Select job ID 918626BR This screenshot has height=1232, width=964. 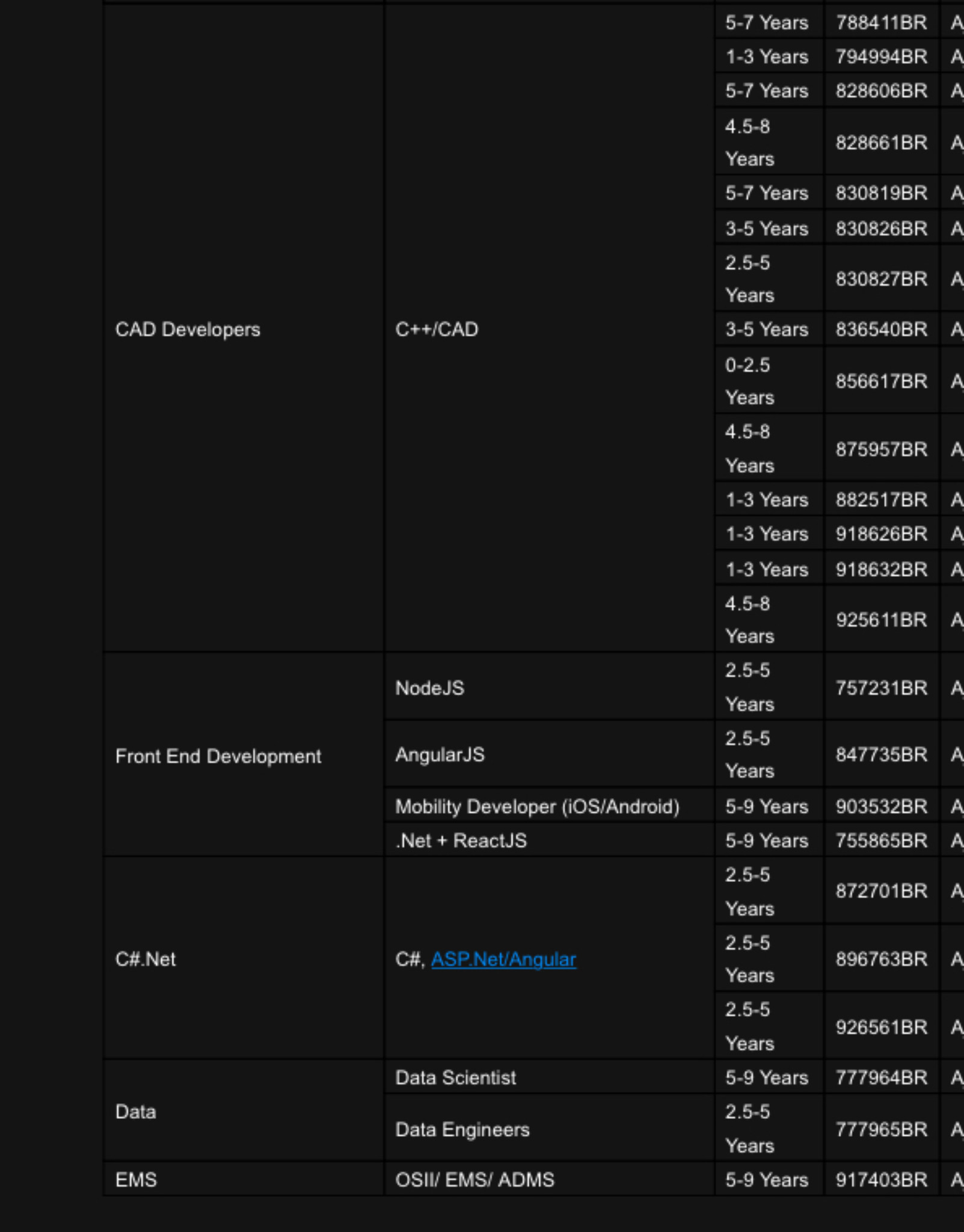click(881, 534)
